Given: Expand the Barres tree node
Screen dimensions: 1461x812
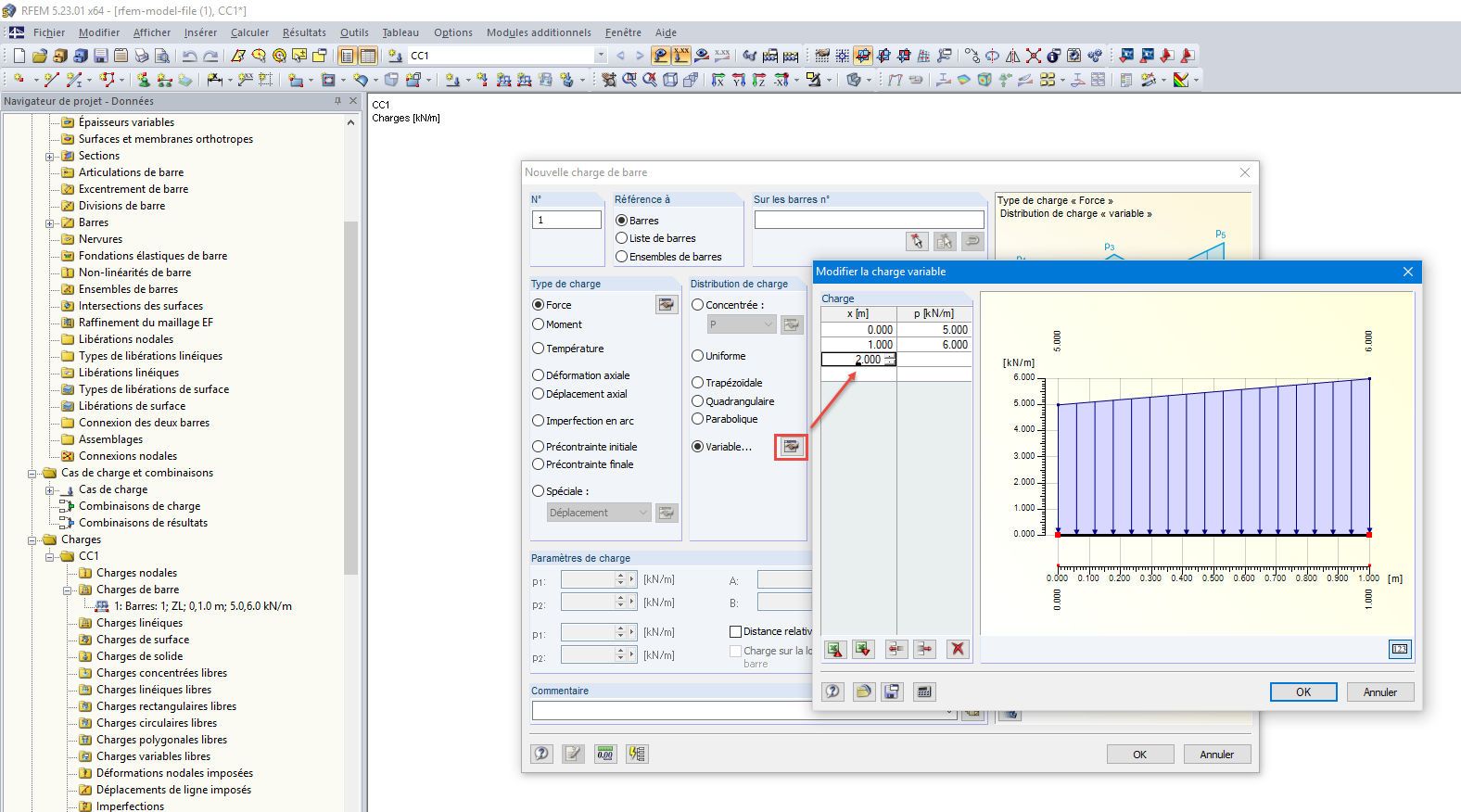Looking at the screenshot, I should coord(50,223).
